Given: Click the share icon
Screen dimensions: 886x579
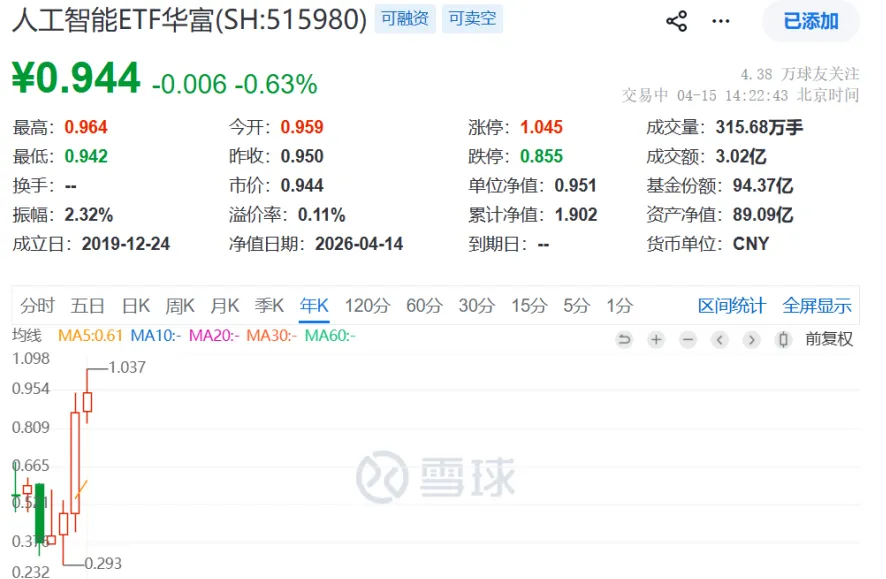Looking at the screenshot, I should pyautogui.click(x=676, y=21).
